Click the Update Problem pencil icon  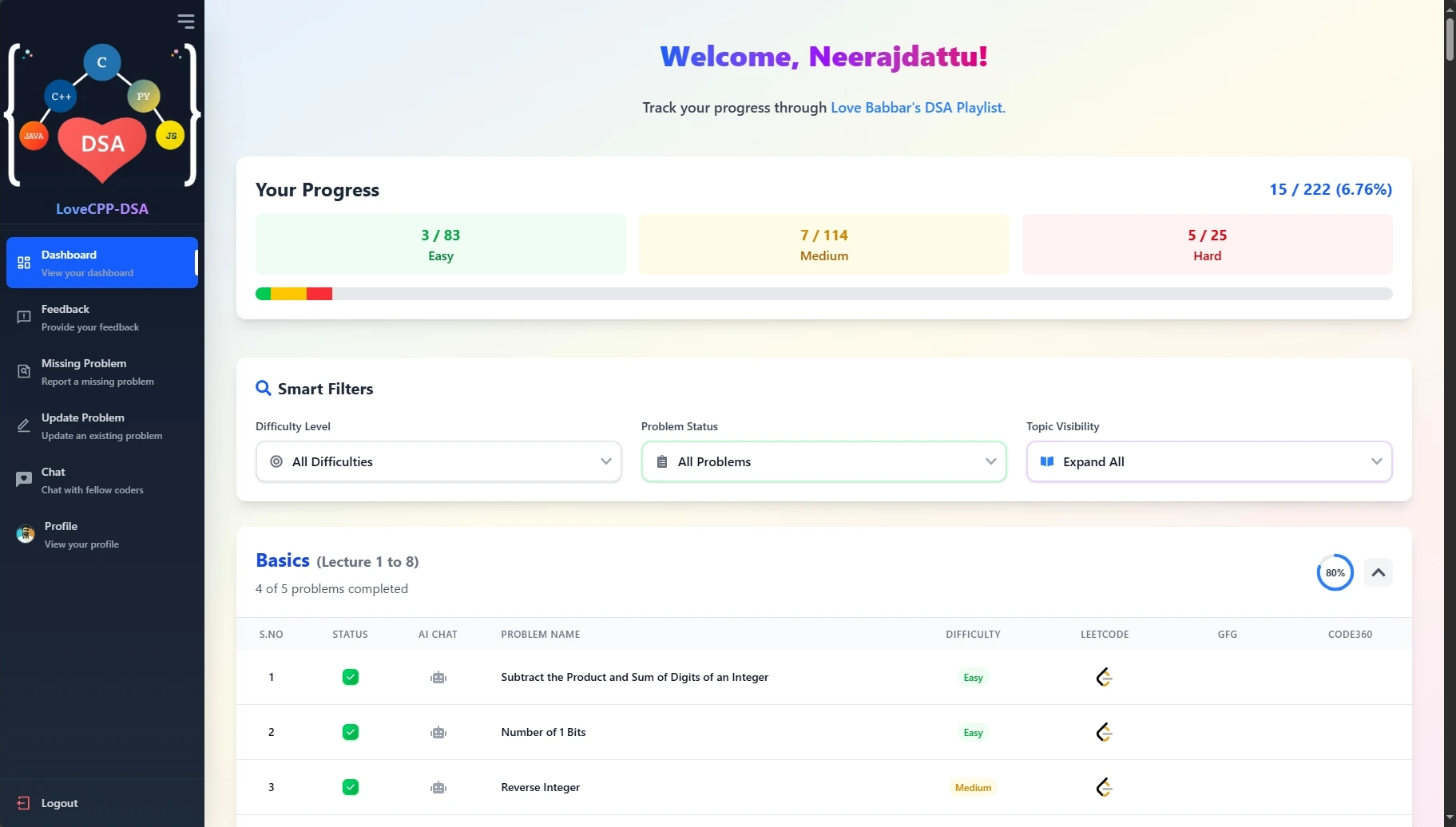point(25,425)
